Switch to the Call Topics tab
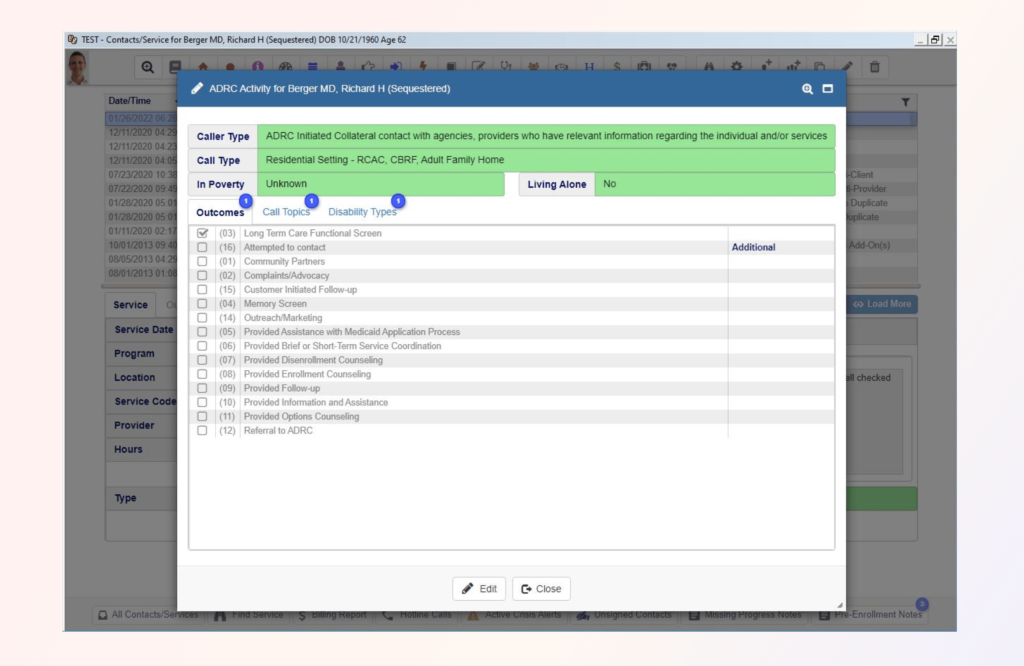 pyautogui.click(x=286, y=212)
